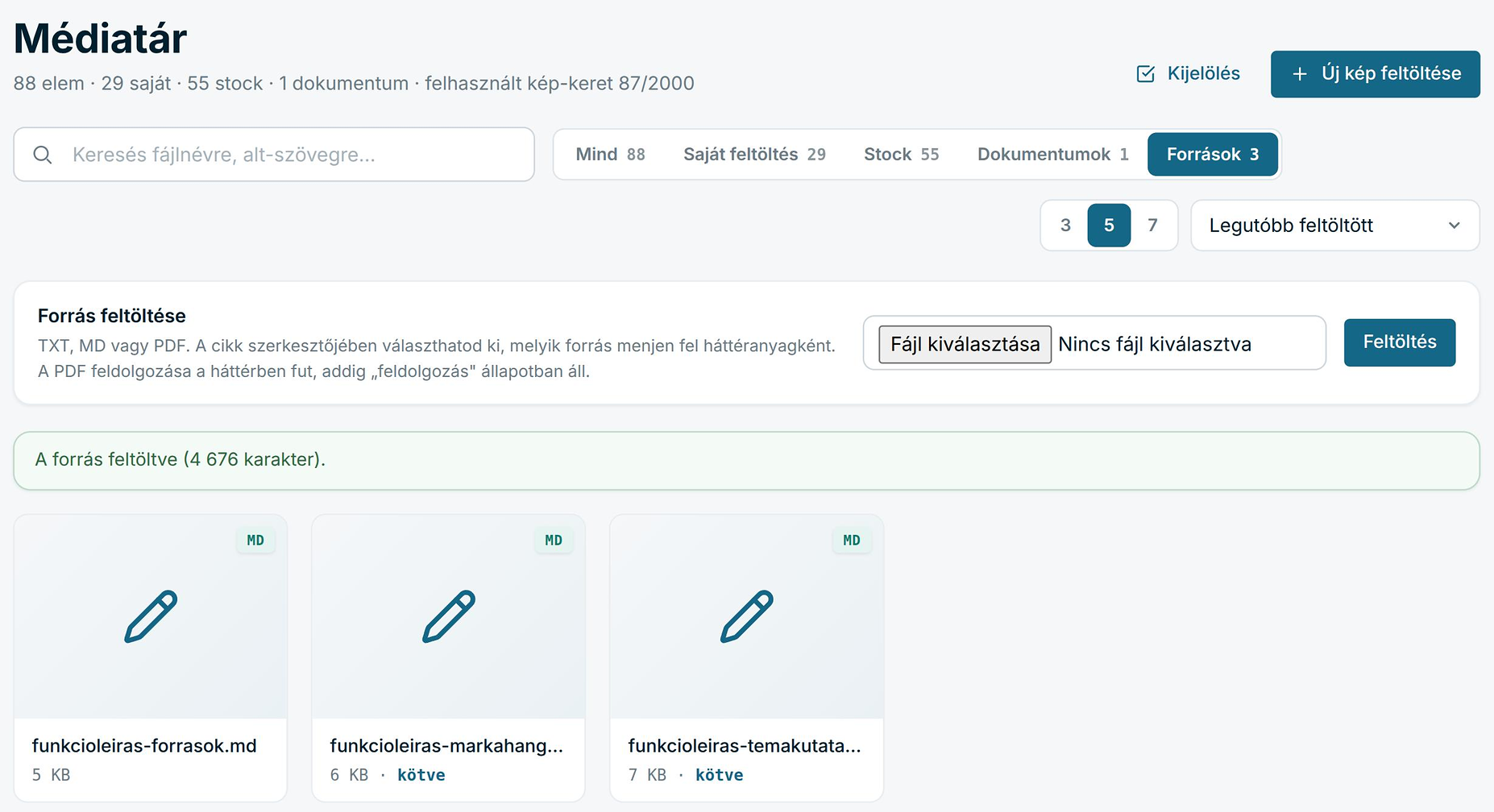The image size is (1494, 812).
Task: Toggle Kijelölés selection mode
Action: point(1188,73)
